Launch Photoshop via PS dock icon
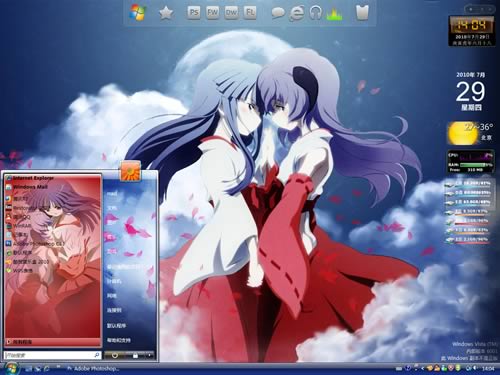The width and height of the screenshot is (500, 375). pyautogui.click(x=194, y=13)
